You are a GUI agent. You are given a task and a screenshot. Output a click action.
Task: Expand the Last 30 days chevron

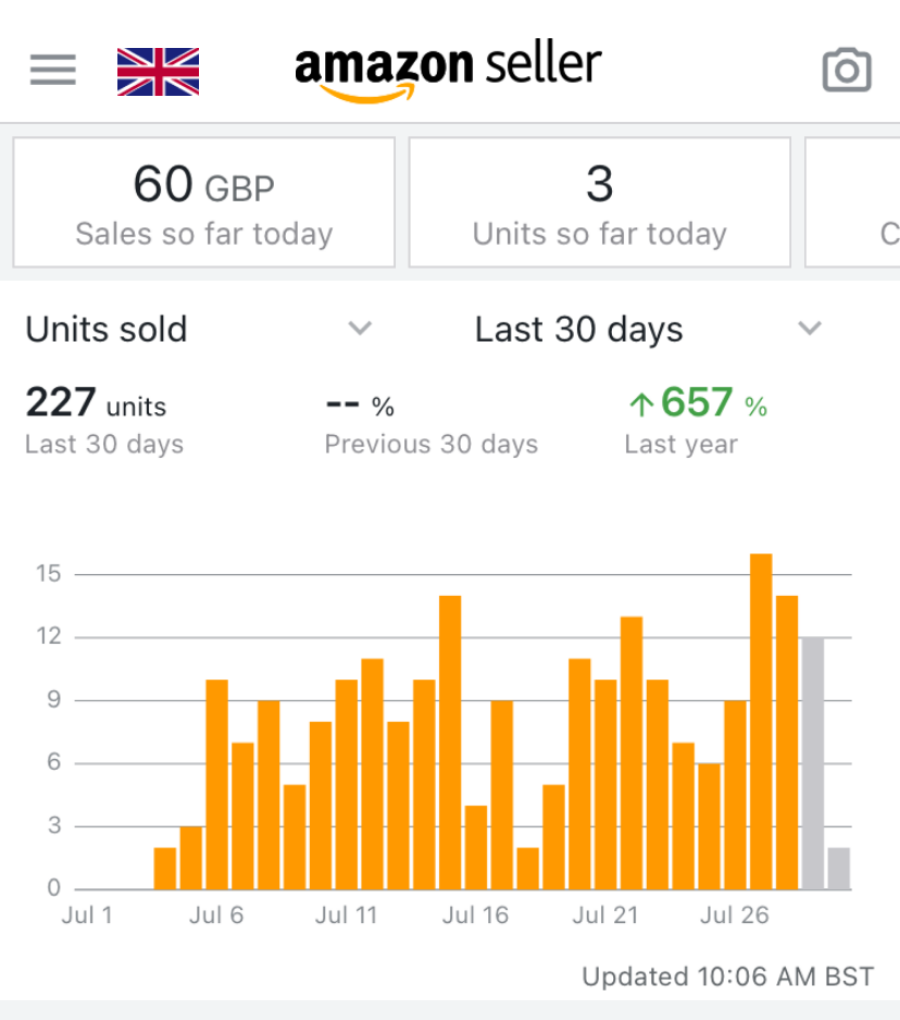pos(810,329)
